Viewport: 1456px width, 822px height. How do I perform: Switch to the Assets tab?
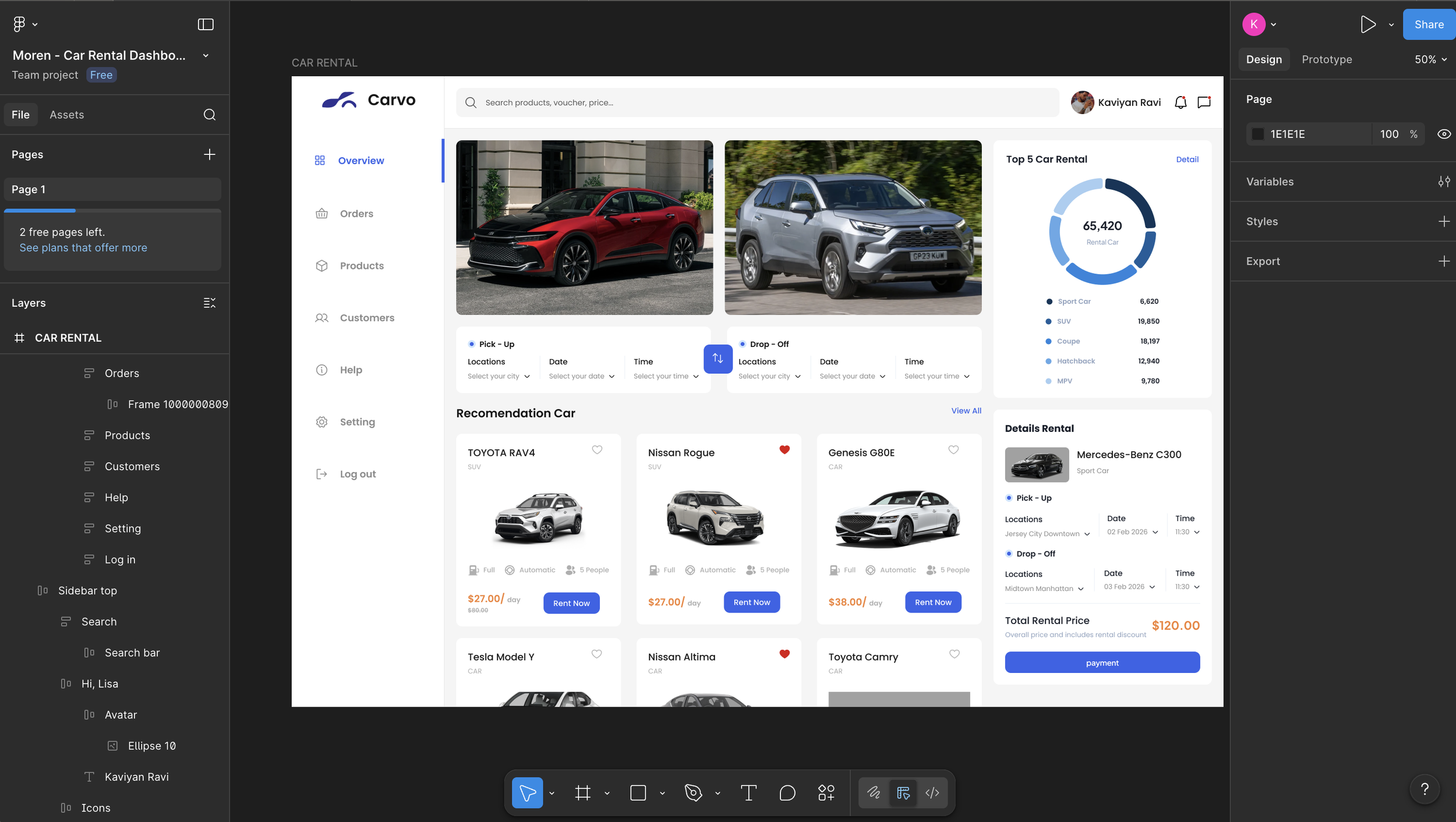66,115
